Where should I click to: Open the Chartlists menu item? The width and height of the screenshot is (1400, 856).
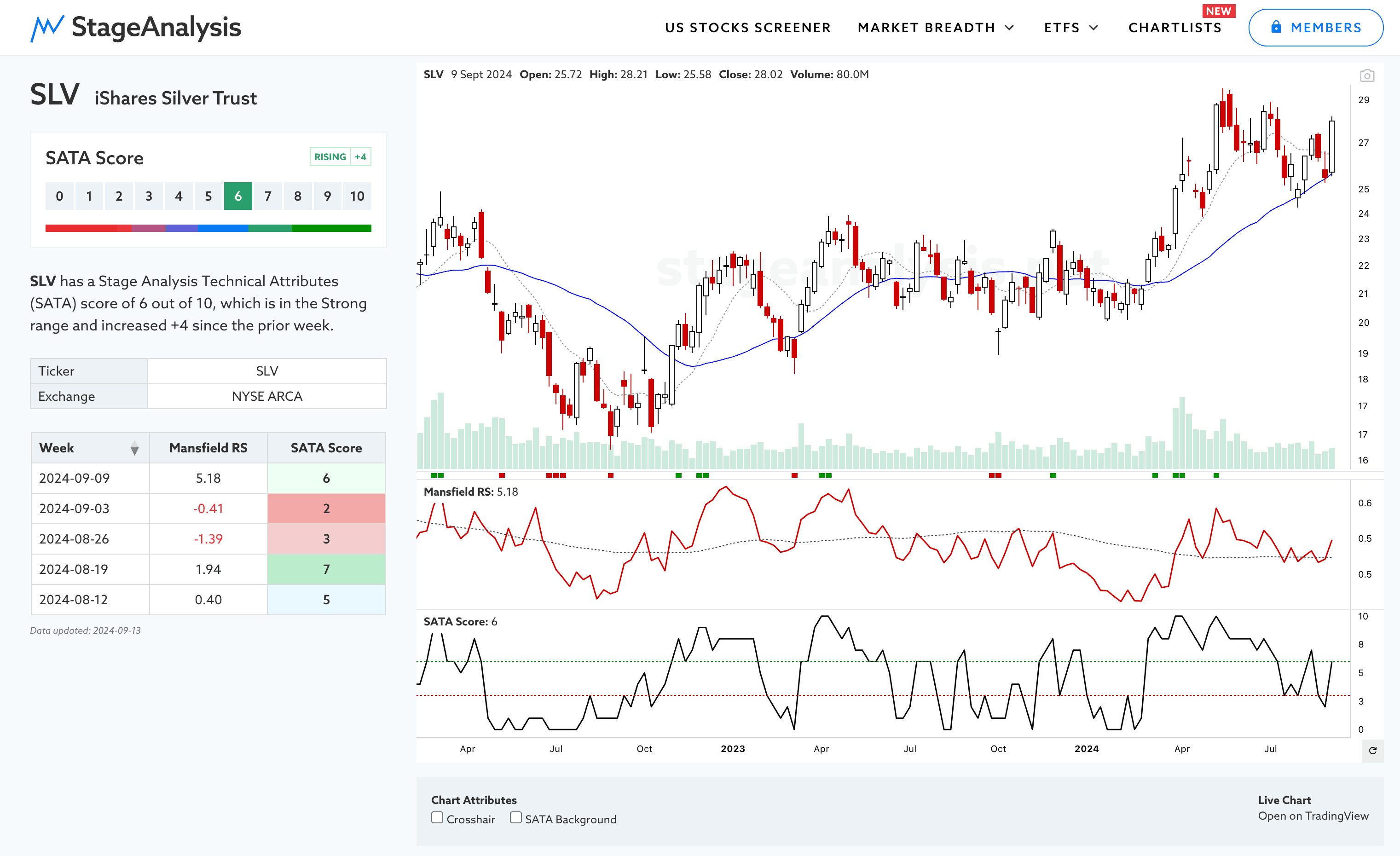(x=1174, y=28)
